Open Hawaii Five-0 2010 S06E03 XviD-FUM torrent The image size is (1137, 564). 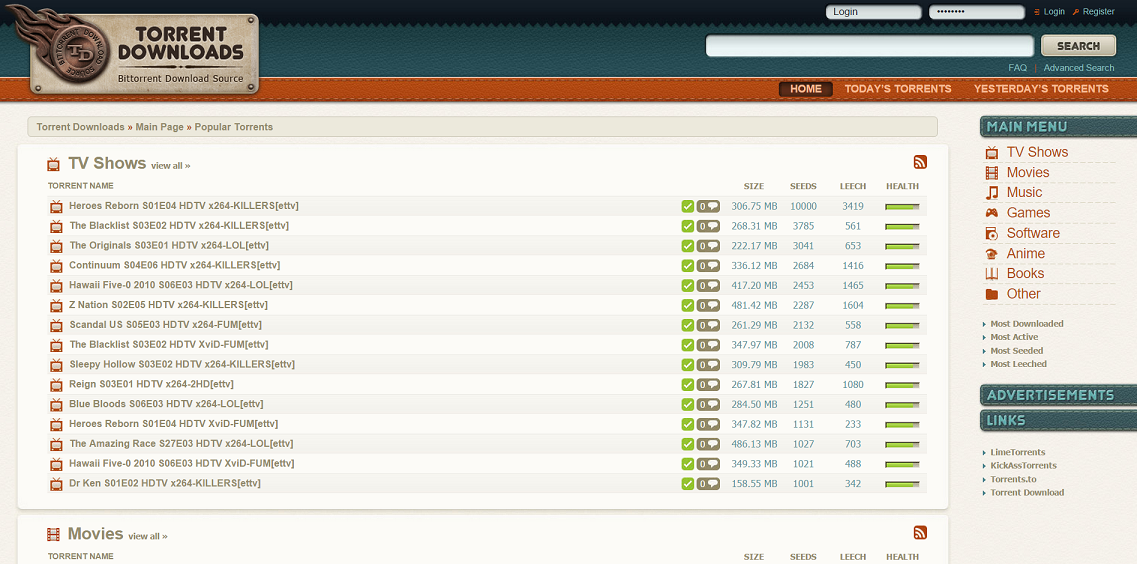[x=182, y=463]
